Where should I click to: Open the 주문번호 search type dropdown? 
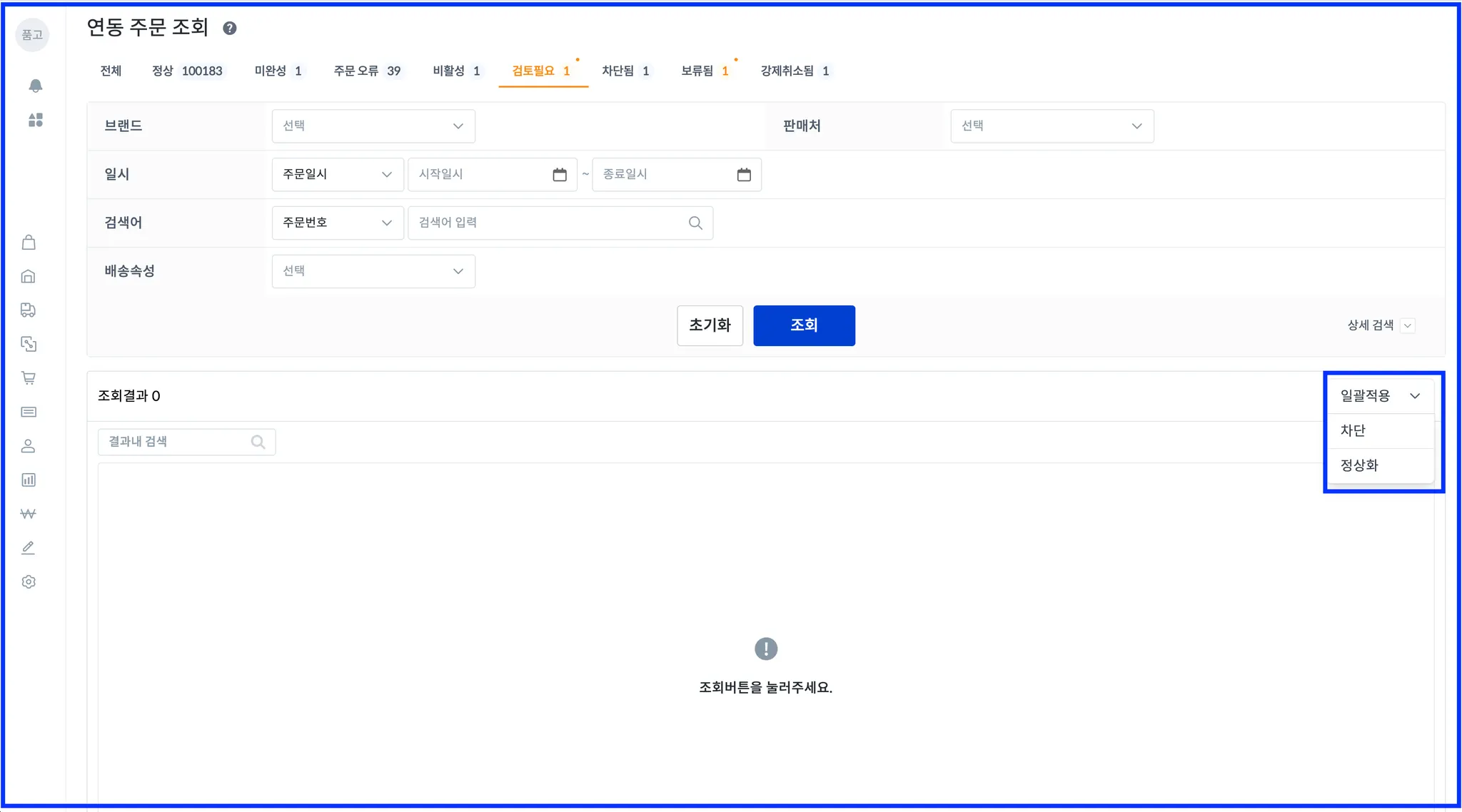[x=337, y=223]
